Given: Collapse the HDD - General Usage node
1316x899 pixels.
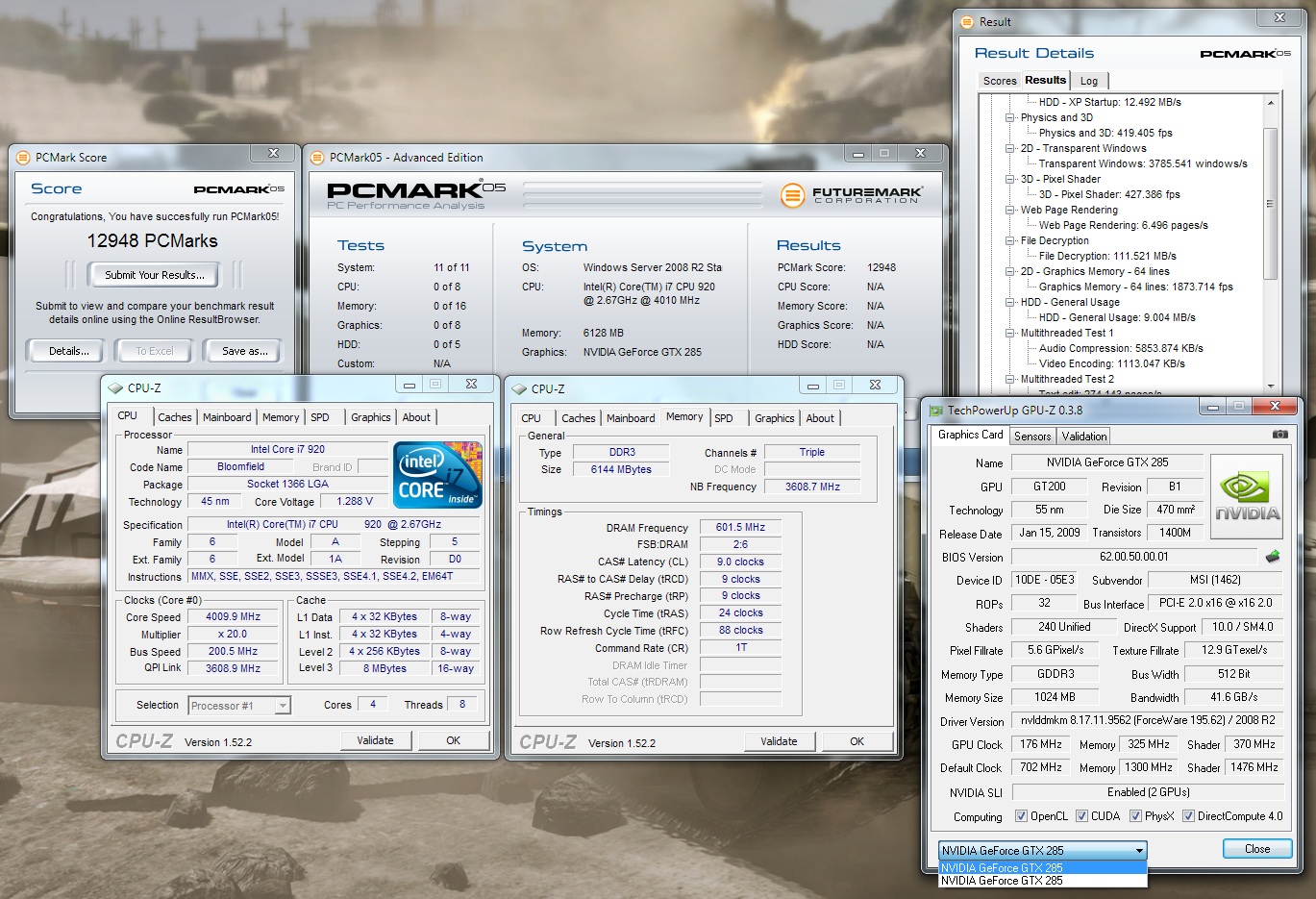Looking at the screenshot, I should click(1010, 302).
